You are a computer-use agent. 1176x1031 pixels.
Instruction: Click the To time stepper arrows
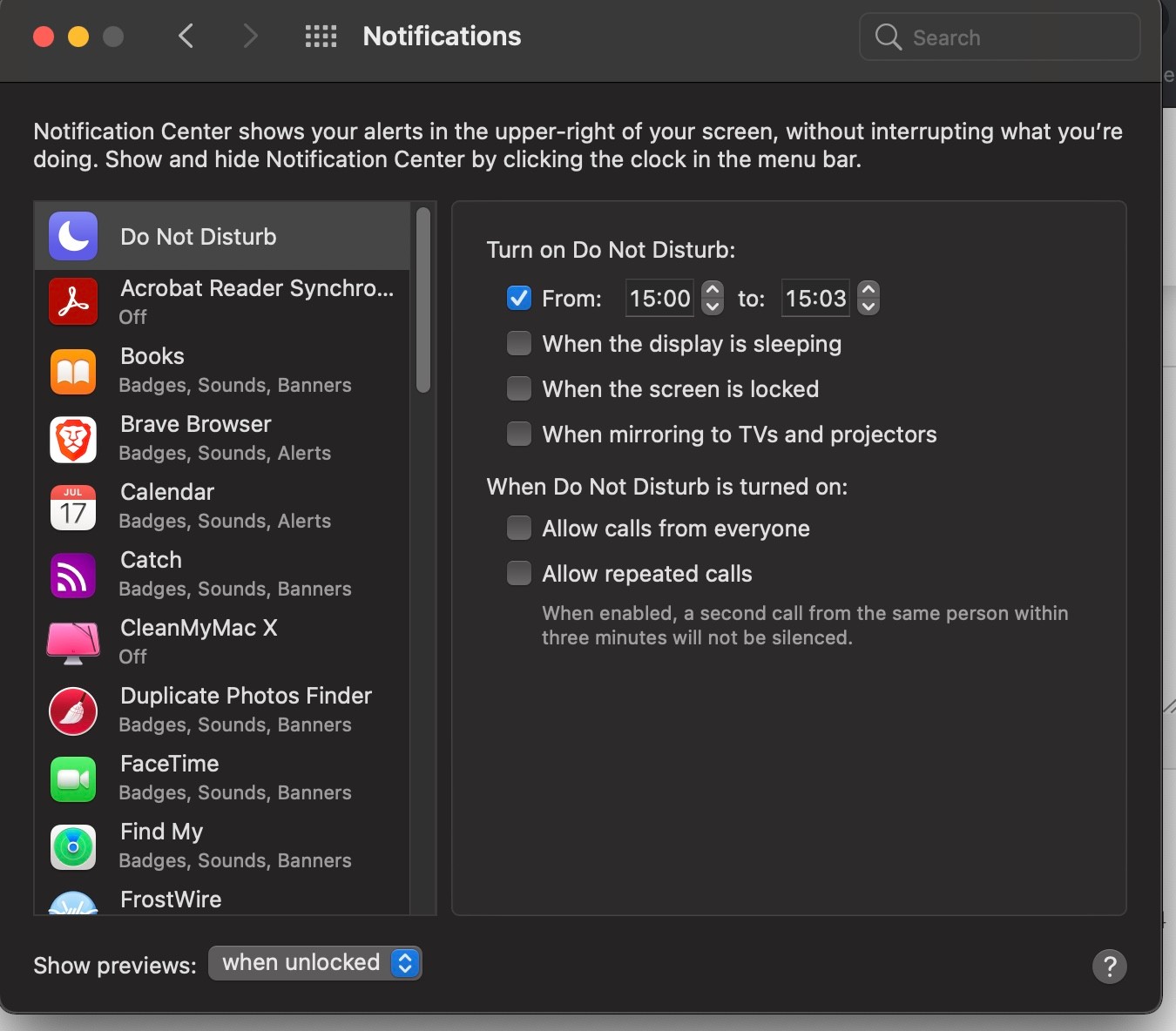pyautogui.click(x=868, y=298)
